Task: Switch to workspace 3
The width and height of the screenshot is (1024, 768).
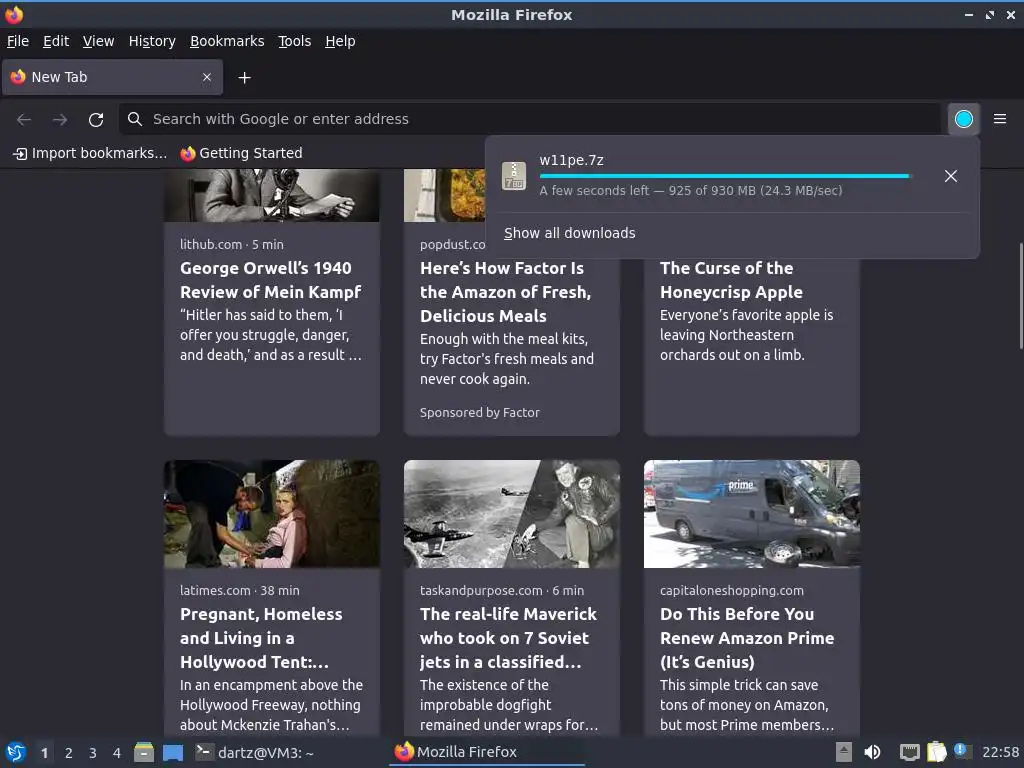Action: pyautogui.click(x=93, y=753)
